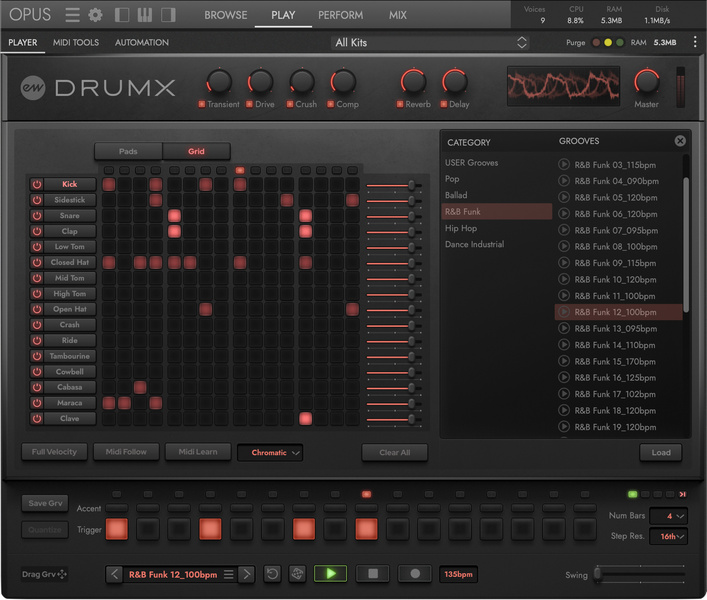
Task: Click the Load groove button
Action: tap(661, 452)
